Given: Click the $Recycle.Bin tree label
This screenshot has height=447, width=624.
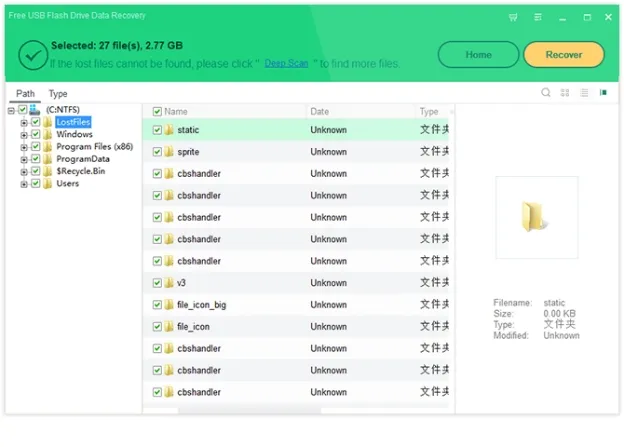Looking at the screenshot, I should pos(81,171).
